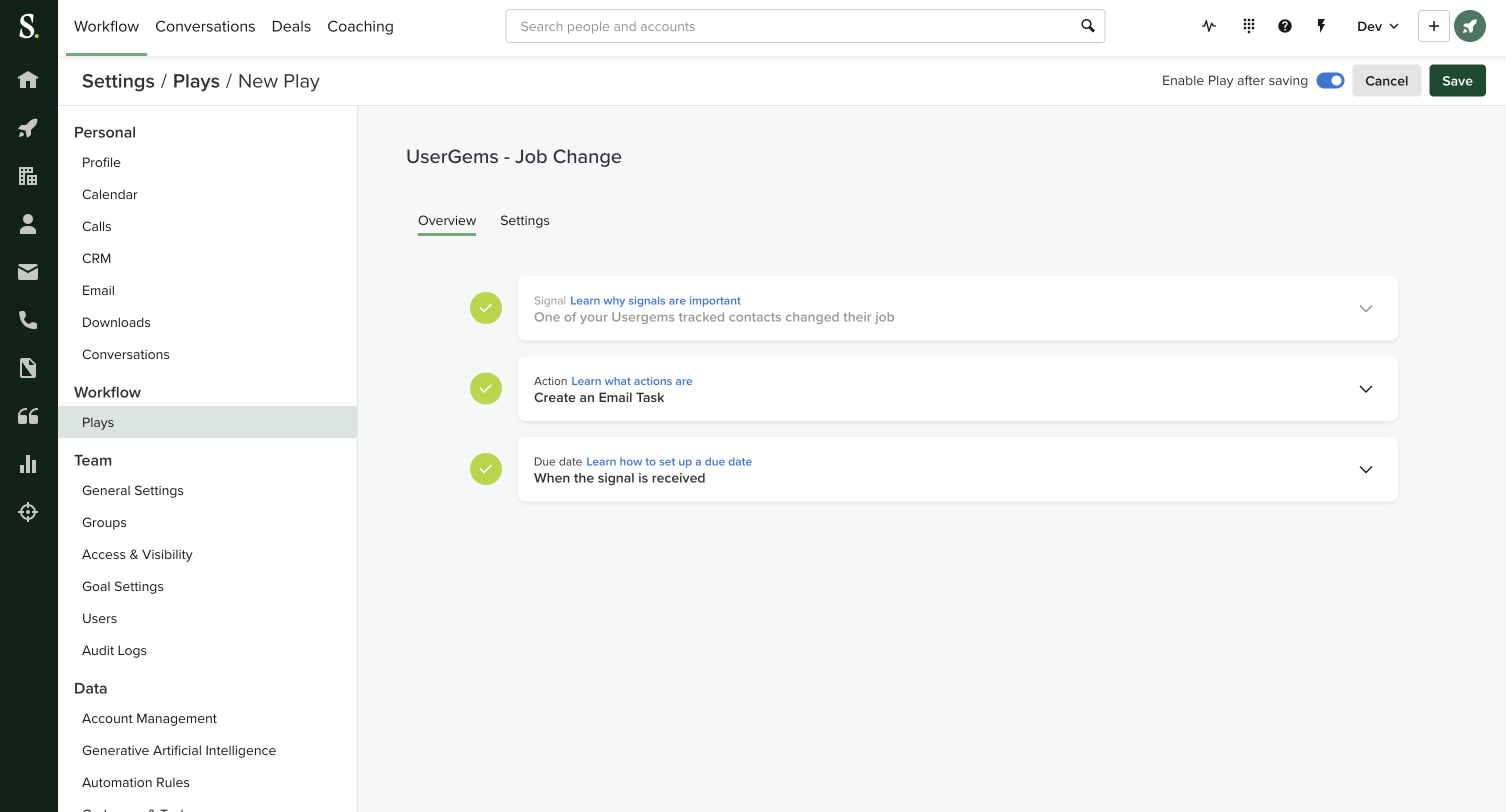Open the Home icon in the left sidebar
1506x812 pixels.
click(x=28, y=79)
